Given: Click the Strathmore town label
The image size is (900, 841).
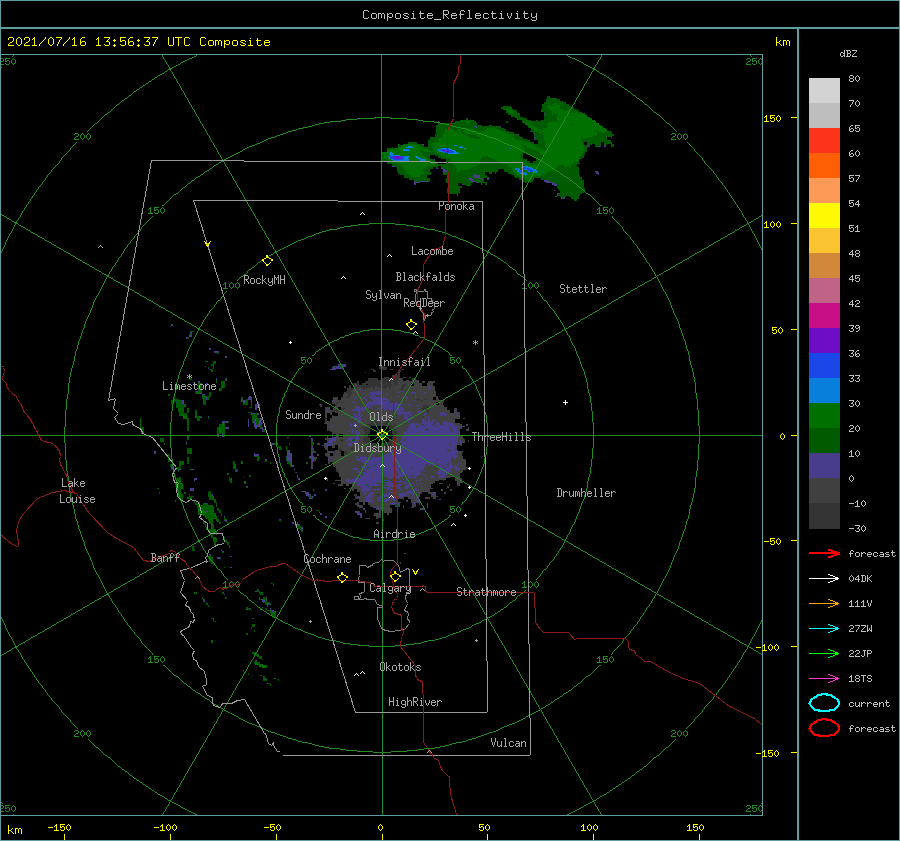Looking at the screenshot, I should 486,592.
